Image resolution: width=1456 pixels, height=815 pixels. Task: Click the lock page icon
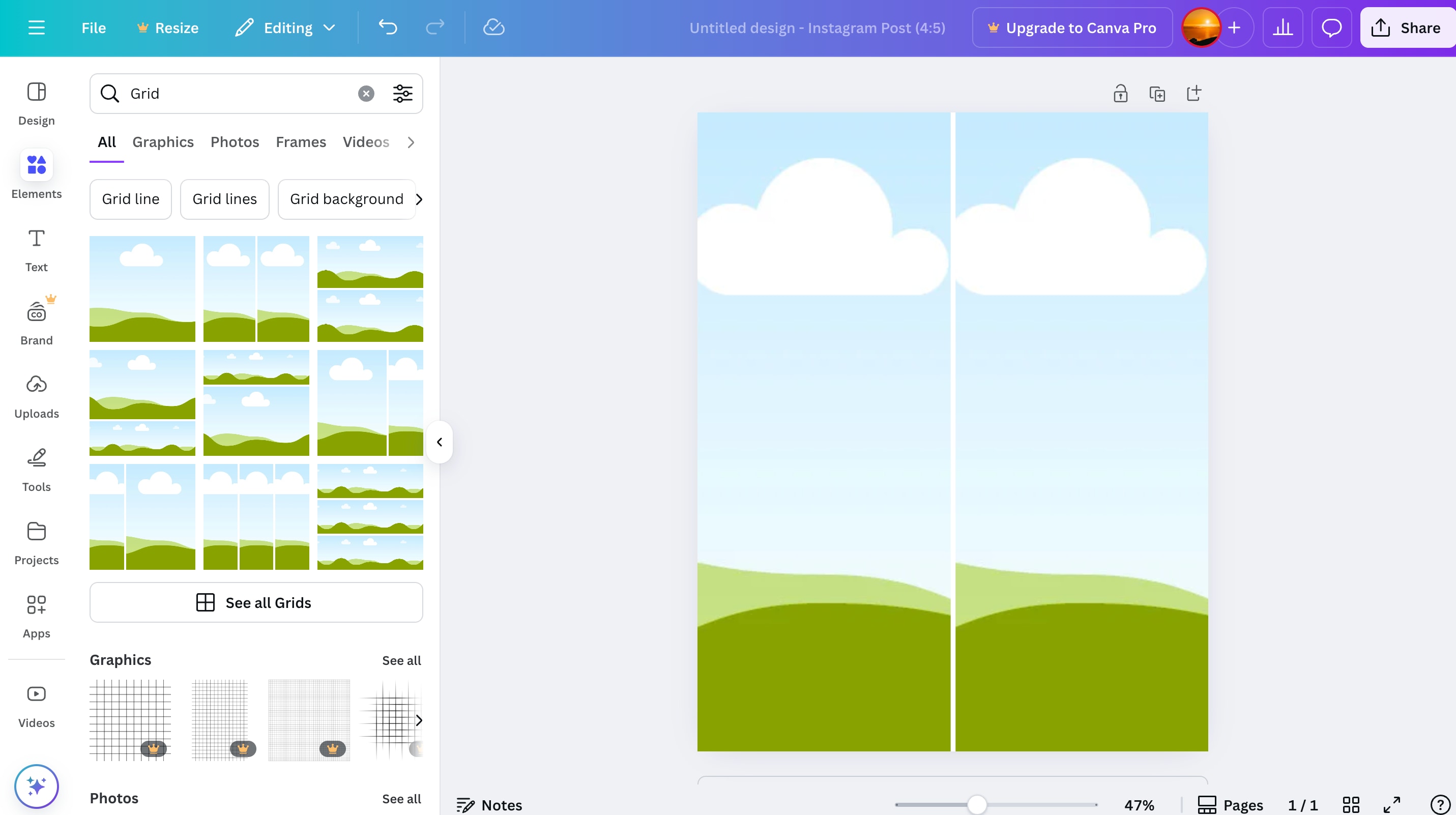1120,93
